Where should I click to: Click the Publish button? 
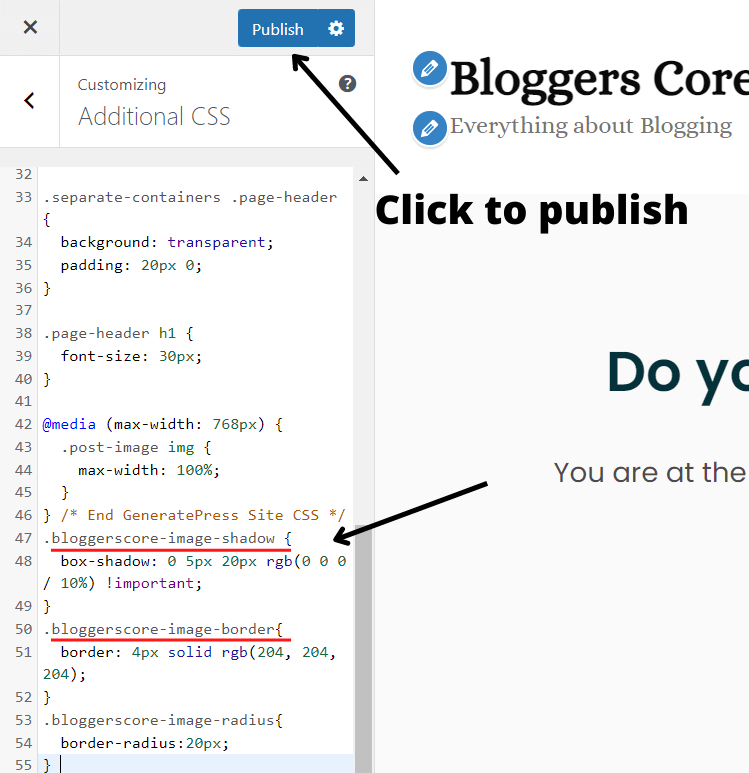pos(278,29)
